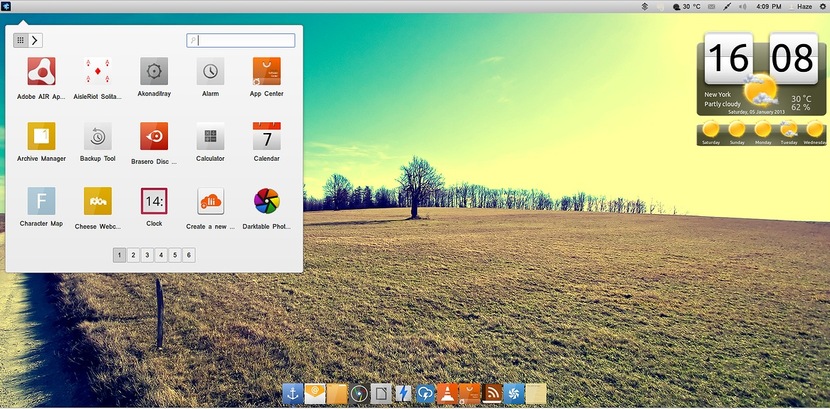The width and height of the screenshot is (830, 409).
Task: Go to launcher page 2
Action: pyautogui.click(x=133, y=255)
